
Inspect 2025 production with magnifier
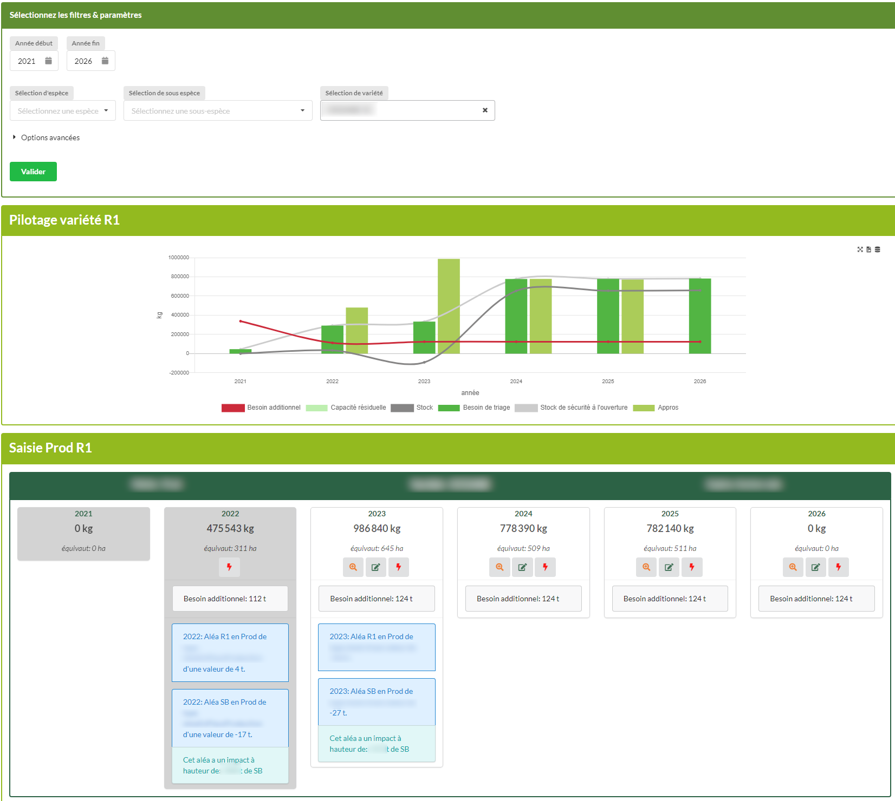646,567
